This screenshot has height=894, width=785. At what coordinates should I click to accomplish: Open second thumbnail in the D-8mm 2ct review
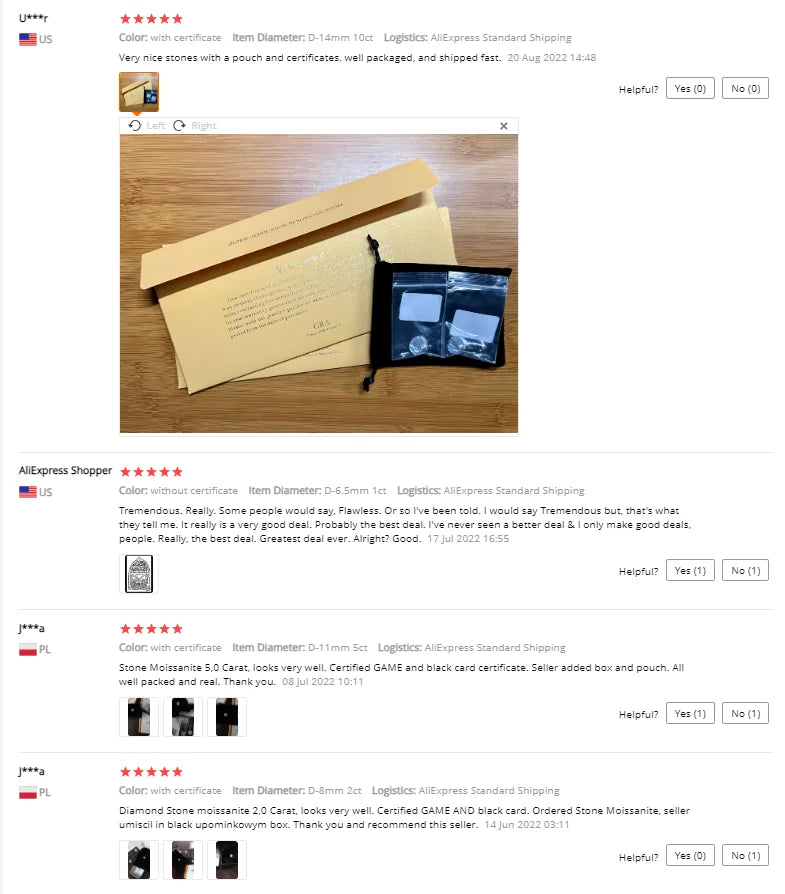pos(183,860)
